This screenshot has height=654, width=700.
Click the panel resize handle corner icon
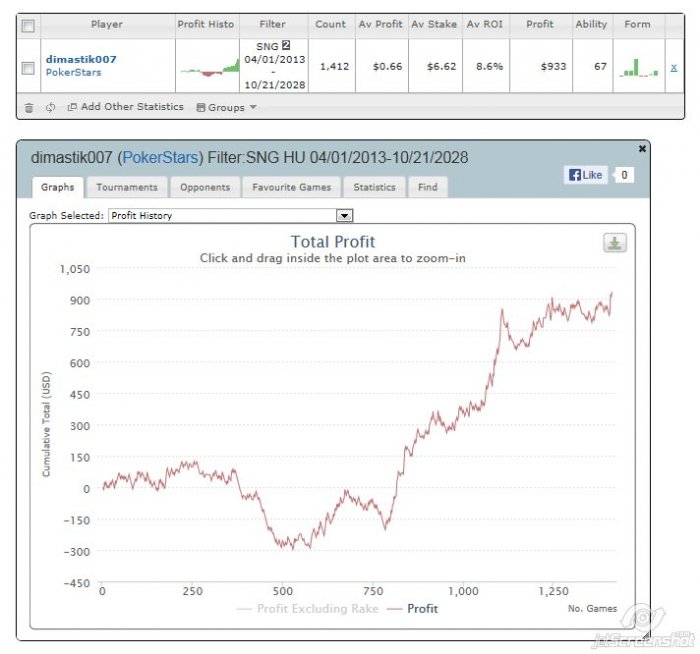point(646,635)
